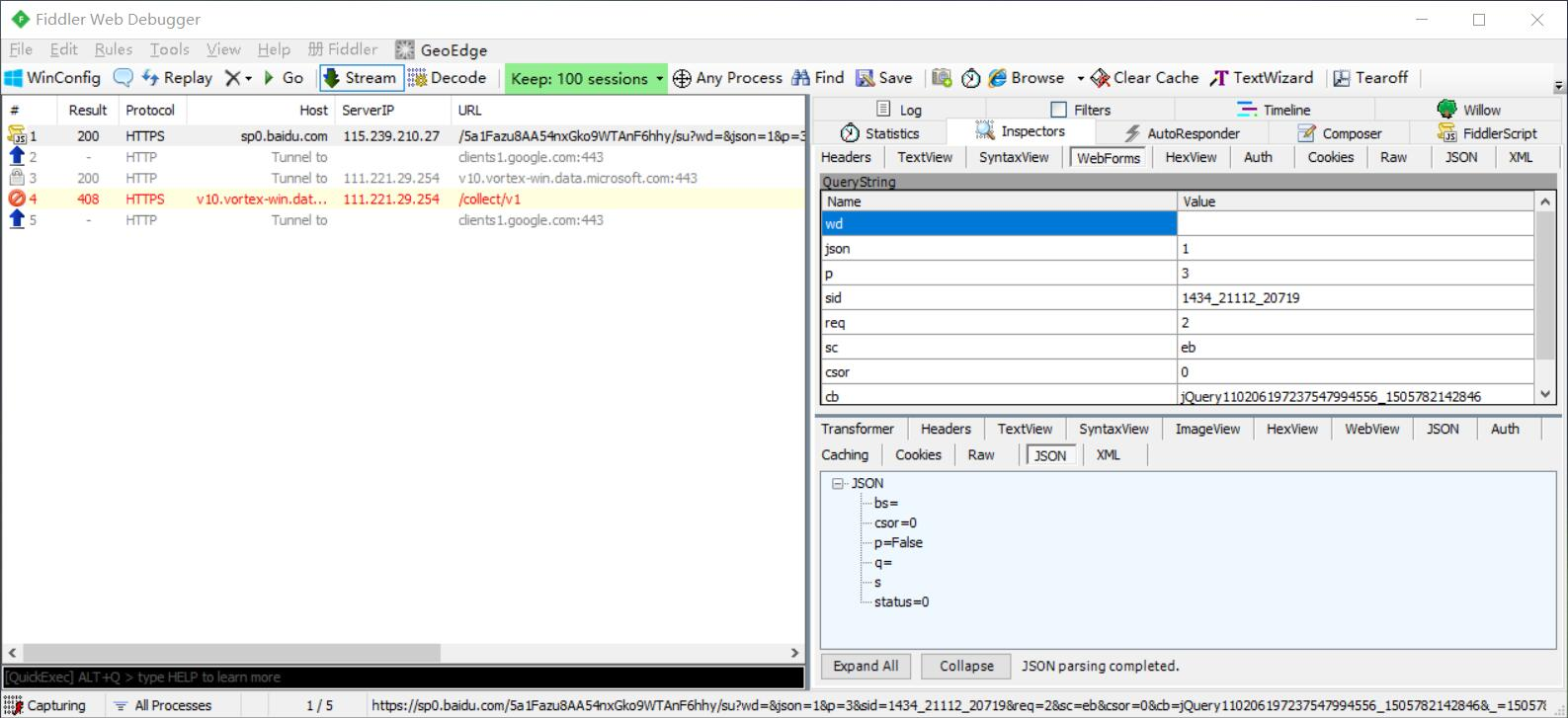
Task: Click the toolbar overflow arrow
Action: coord(1559,87)
